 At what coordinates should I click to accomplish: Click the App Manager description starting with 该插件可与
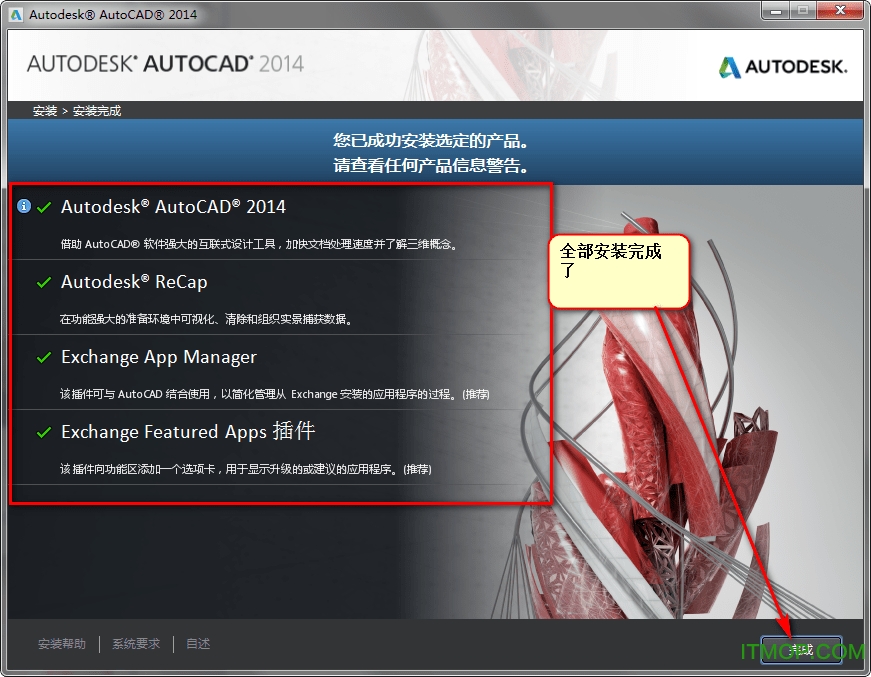(x=275, y=394)
